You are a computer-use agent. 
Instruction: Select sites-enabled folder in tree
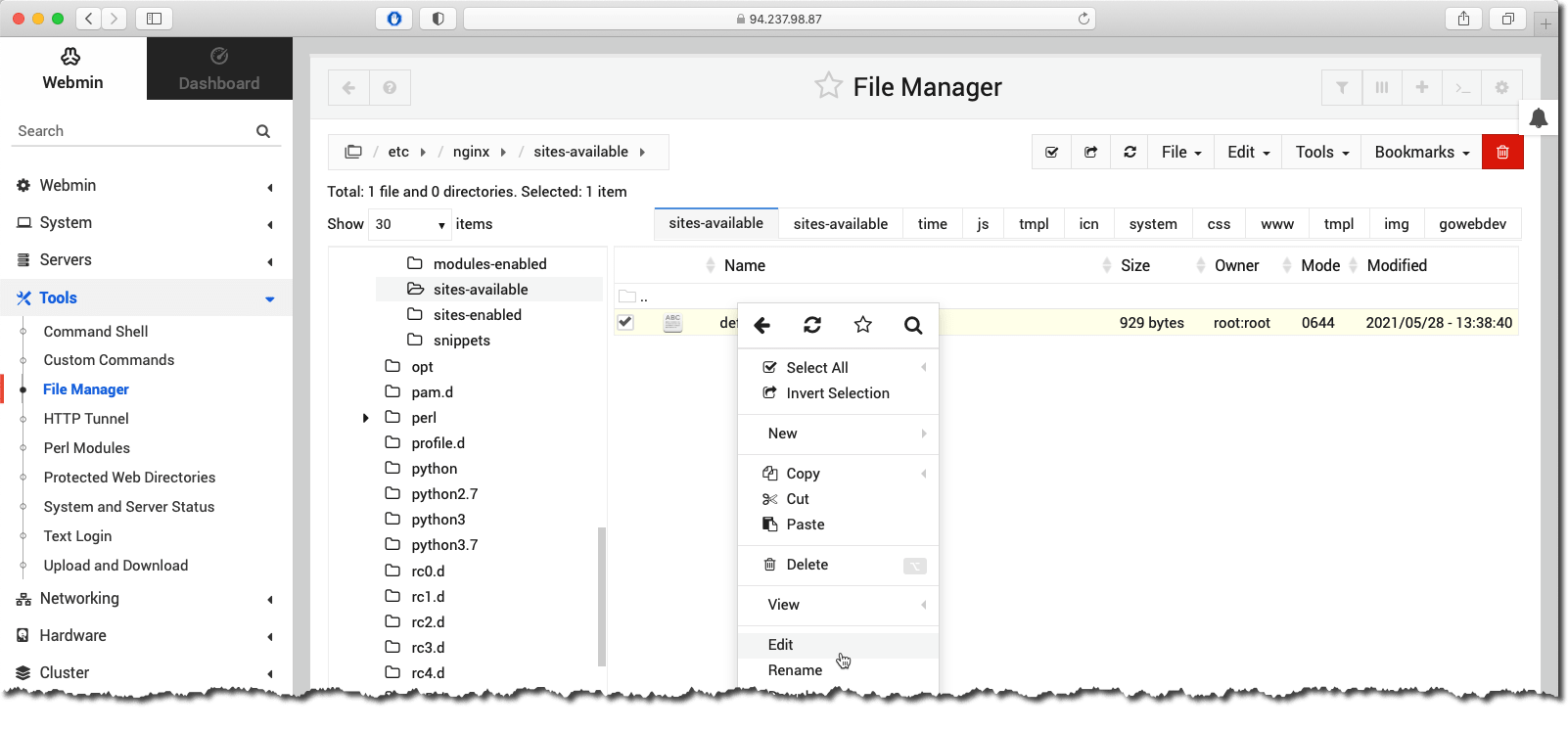477,315
